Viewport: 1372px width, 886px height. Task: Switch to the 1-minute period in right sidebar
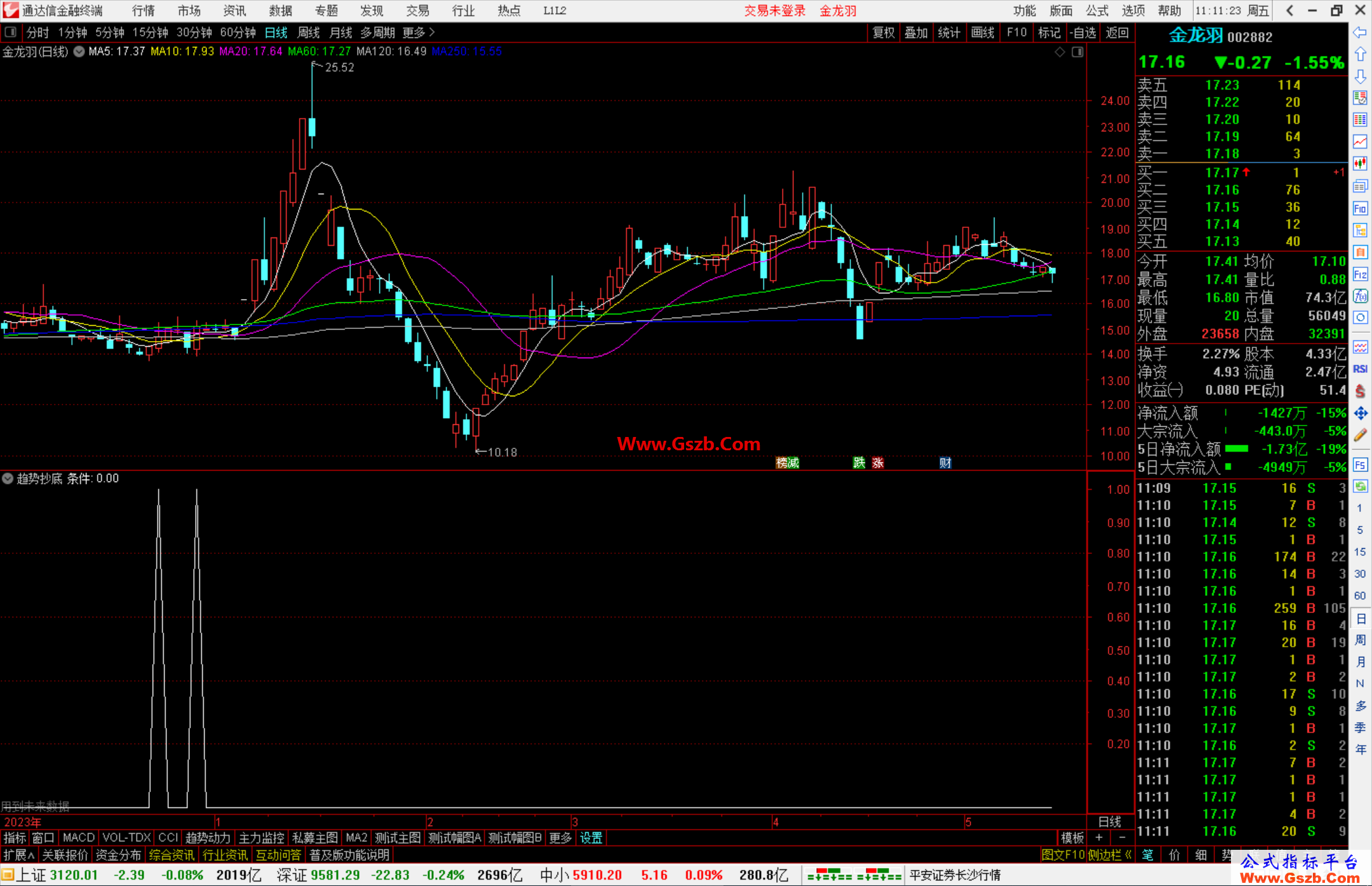1359,508
